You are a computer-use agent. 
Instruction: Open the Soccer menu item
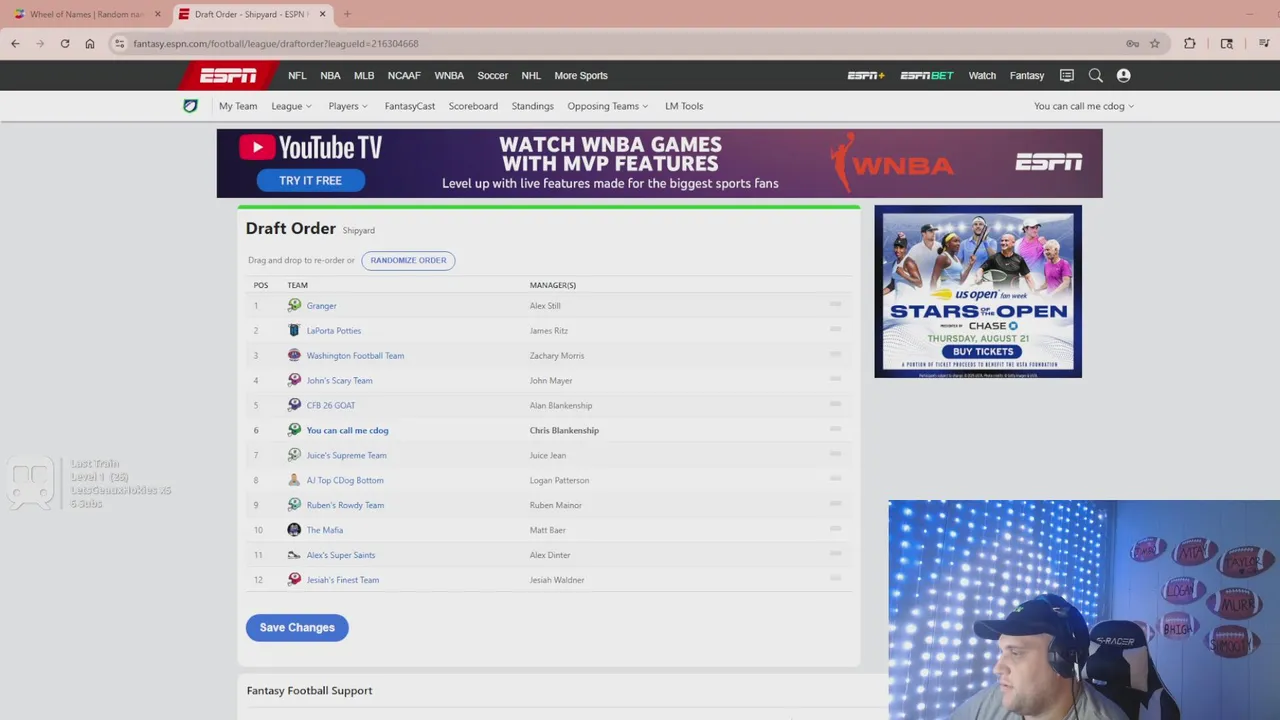(493, 76)
